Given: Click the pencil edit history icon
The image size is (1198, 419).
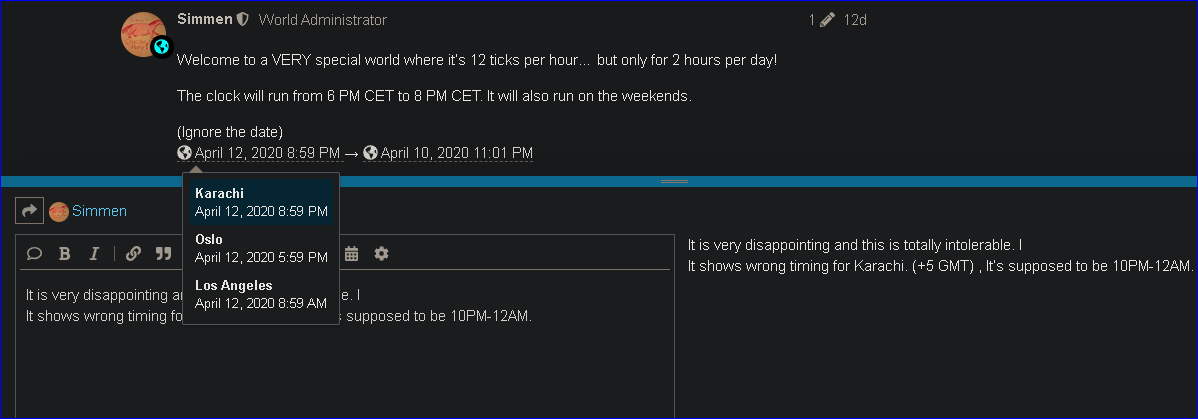Looking at the screenshot, I should (827, 20).
